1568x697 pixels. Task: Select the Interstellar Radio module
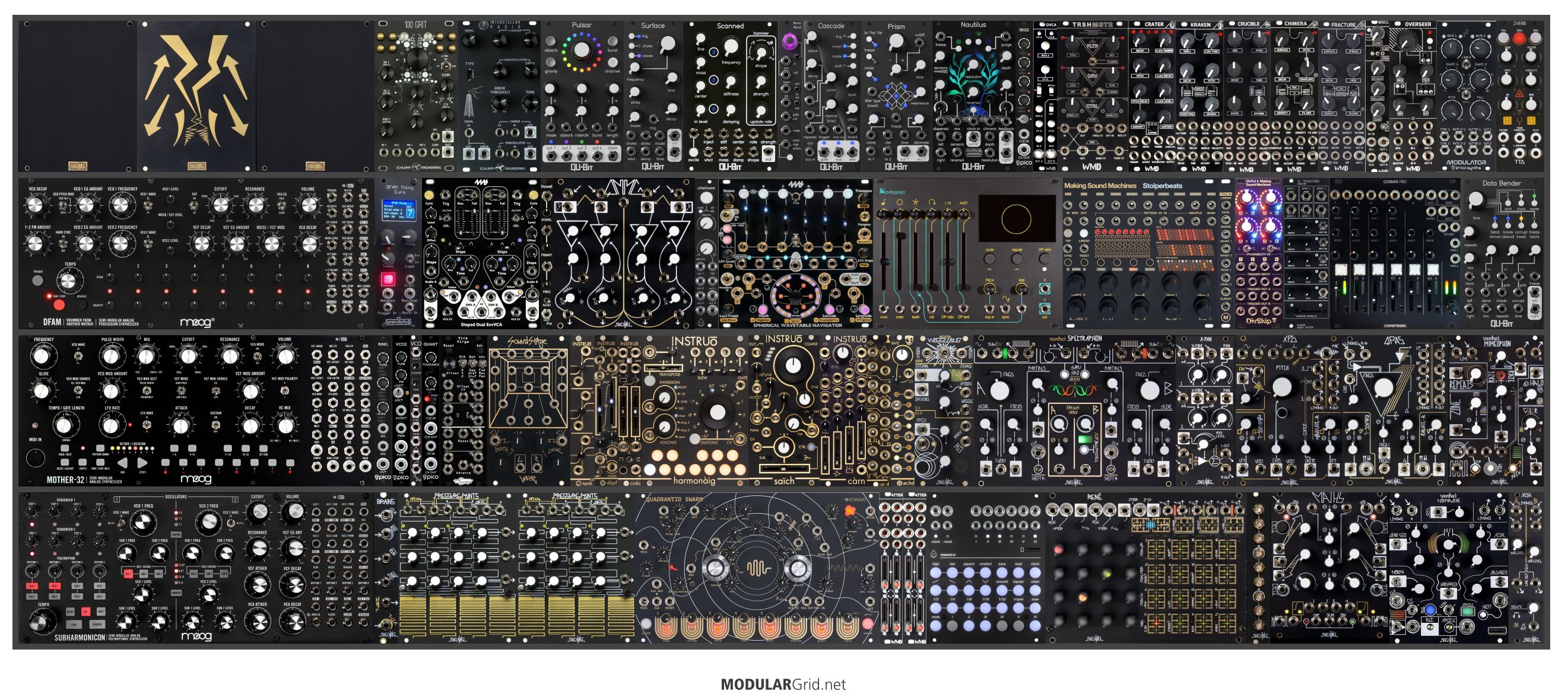(x=499, y=96)
